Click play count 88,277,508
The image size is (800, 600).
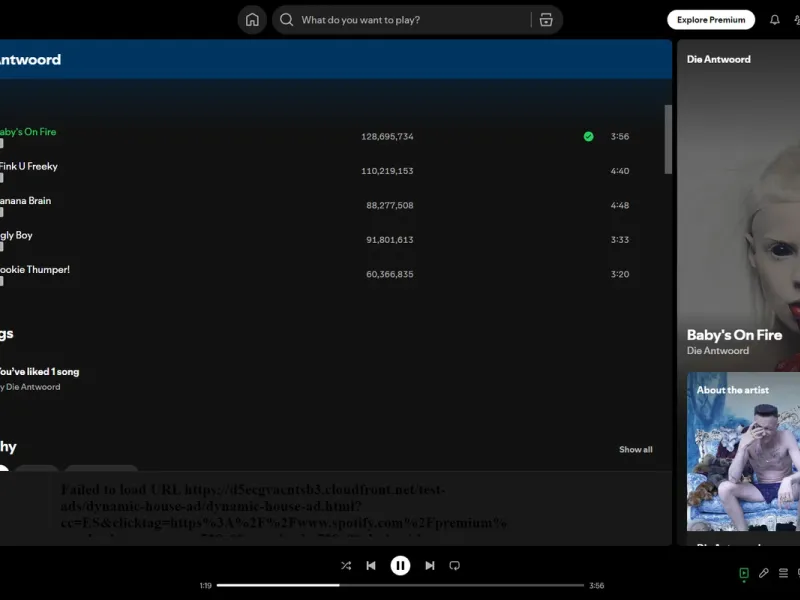(390, 205)
